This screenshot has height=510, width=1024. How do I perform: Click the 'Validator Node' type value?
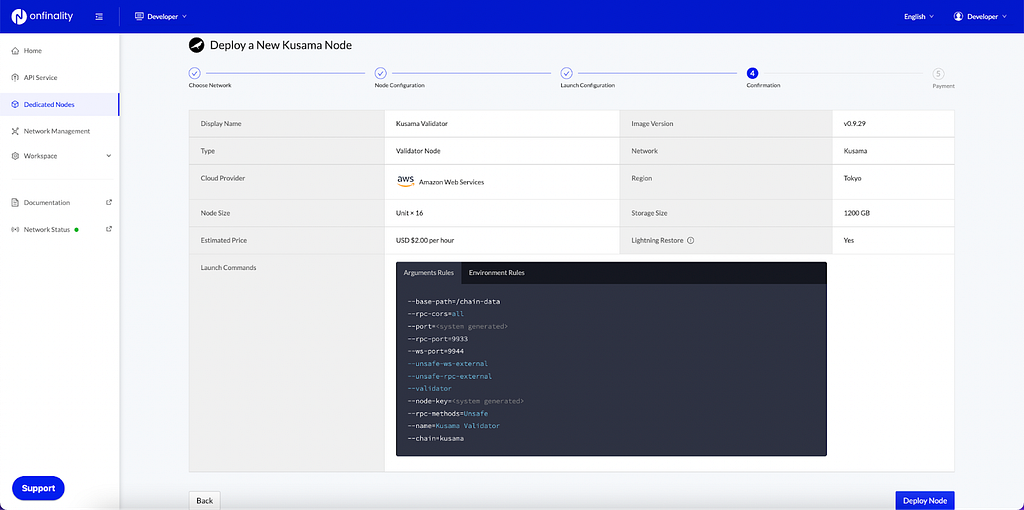point(418,151)
